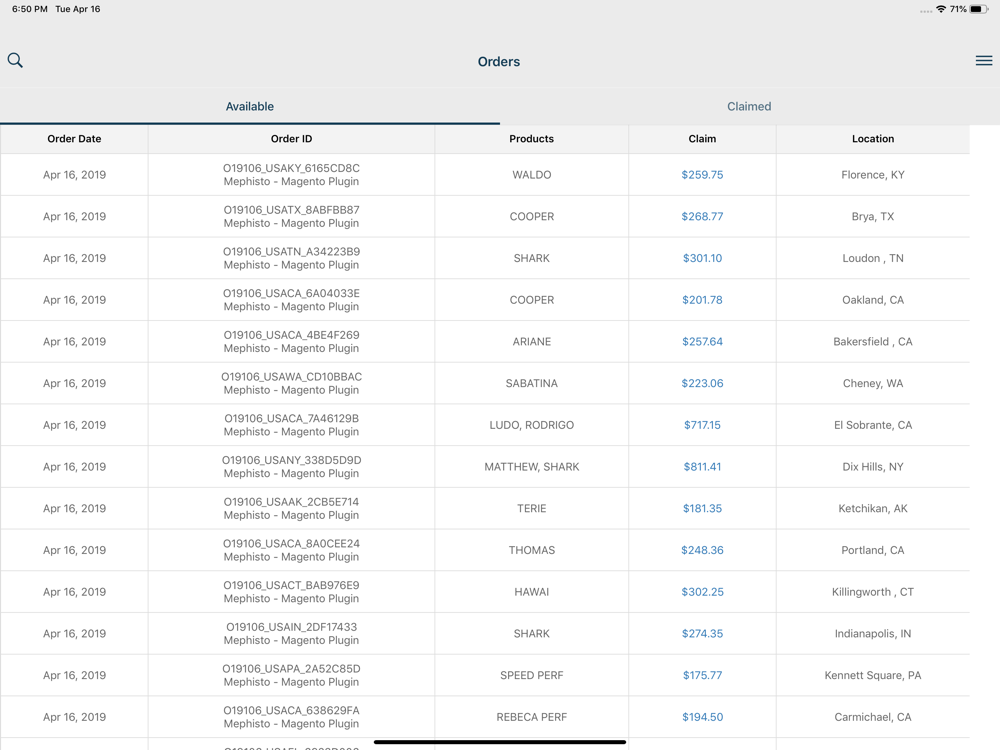
Task: Tap the Wi-Fi status icon
Action: coord(941,9)
